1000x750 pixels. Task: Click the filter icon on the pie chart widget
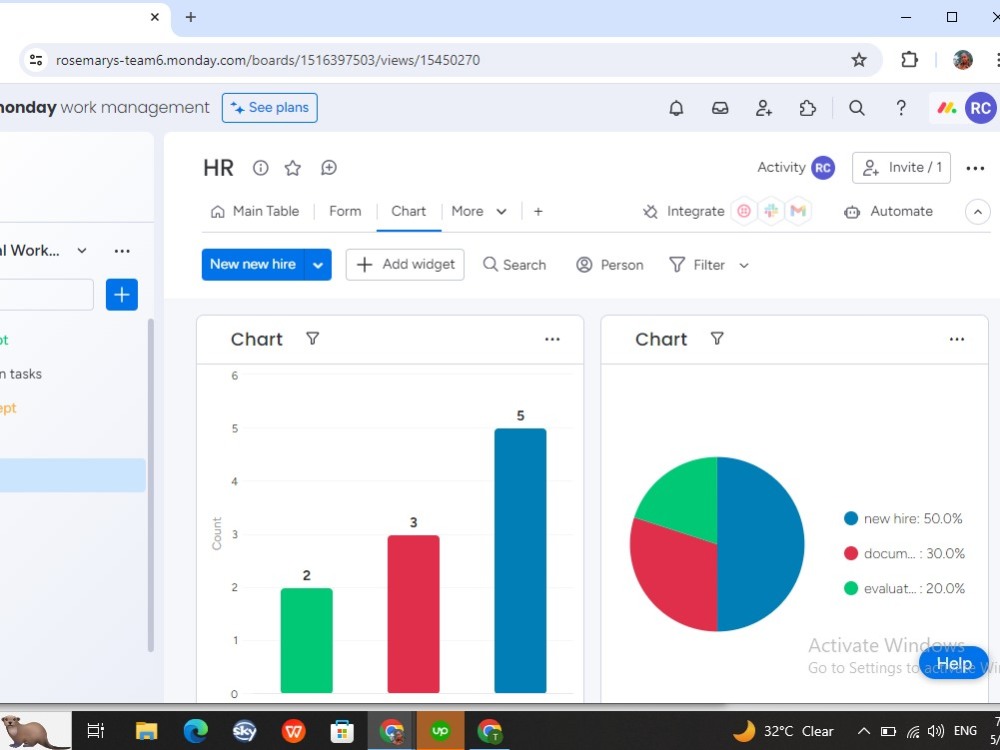coord(717,339)
